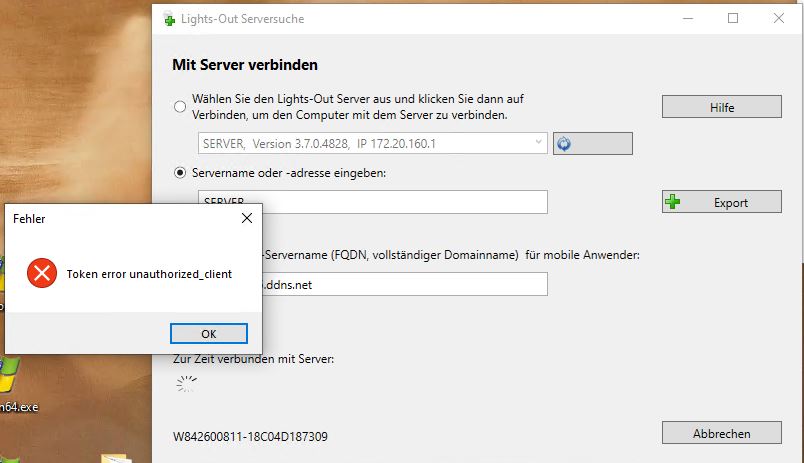The width and height of the screenshot is (804, 463).
Task: Click the blue refresh server list button
Action: tap(592, 144)
